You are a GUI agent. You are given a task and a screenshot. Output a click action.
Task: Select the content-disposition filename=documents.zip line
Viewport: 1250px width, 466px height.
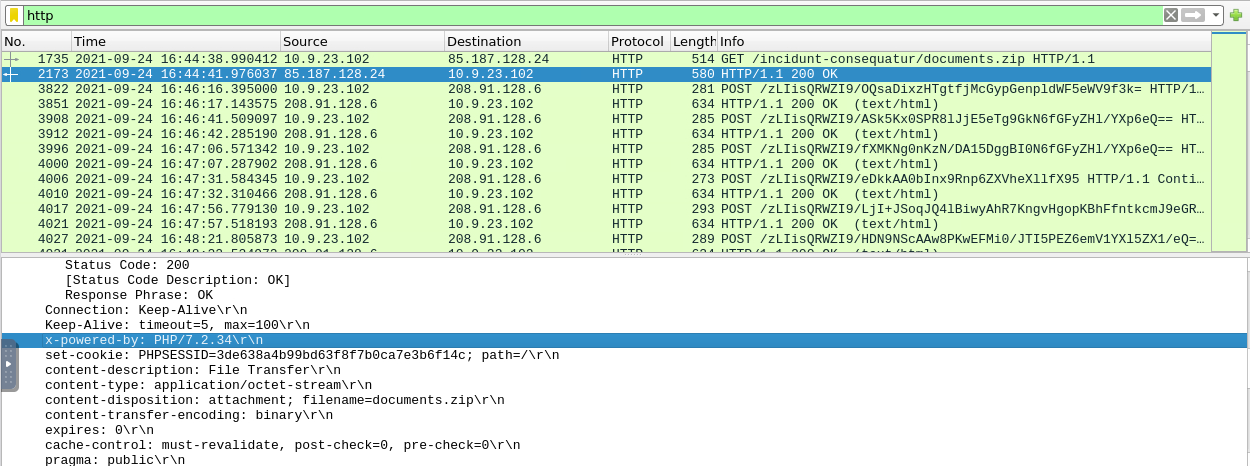(625, 400)
